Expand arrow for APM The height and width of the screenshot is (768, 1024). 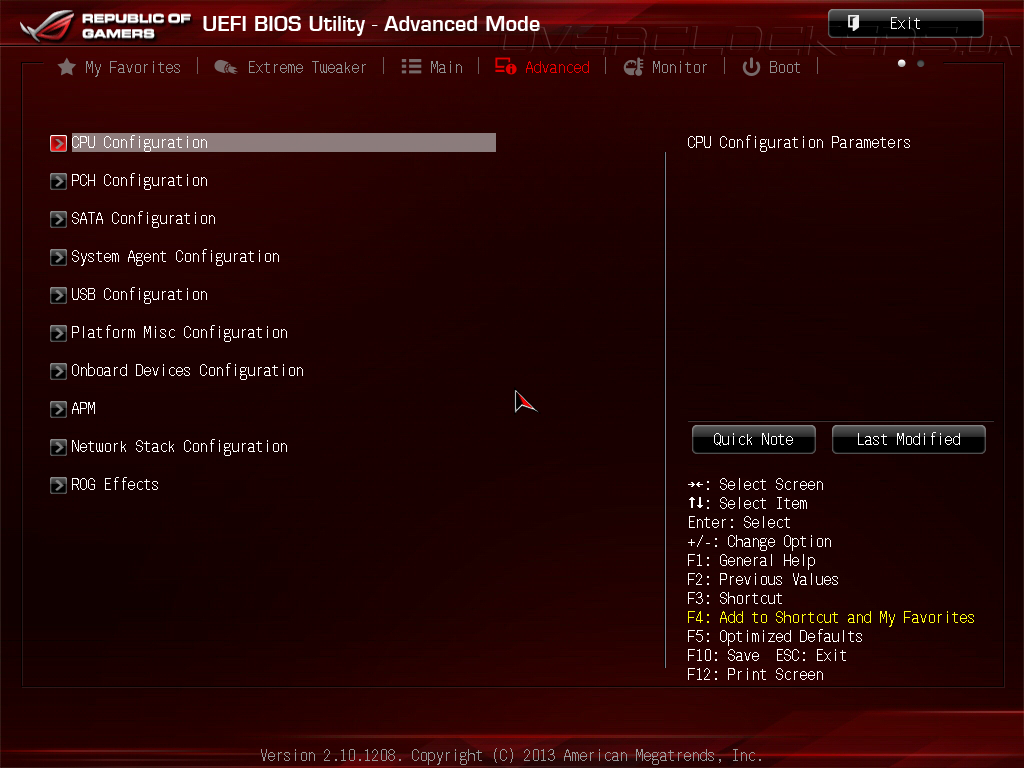[x=58, y=409]
